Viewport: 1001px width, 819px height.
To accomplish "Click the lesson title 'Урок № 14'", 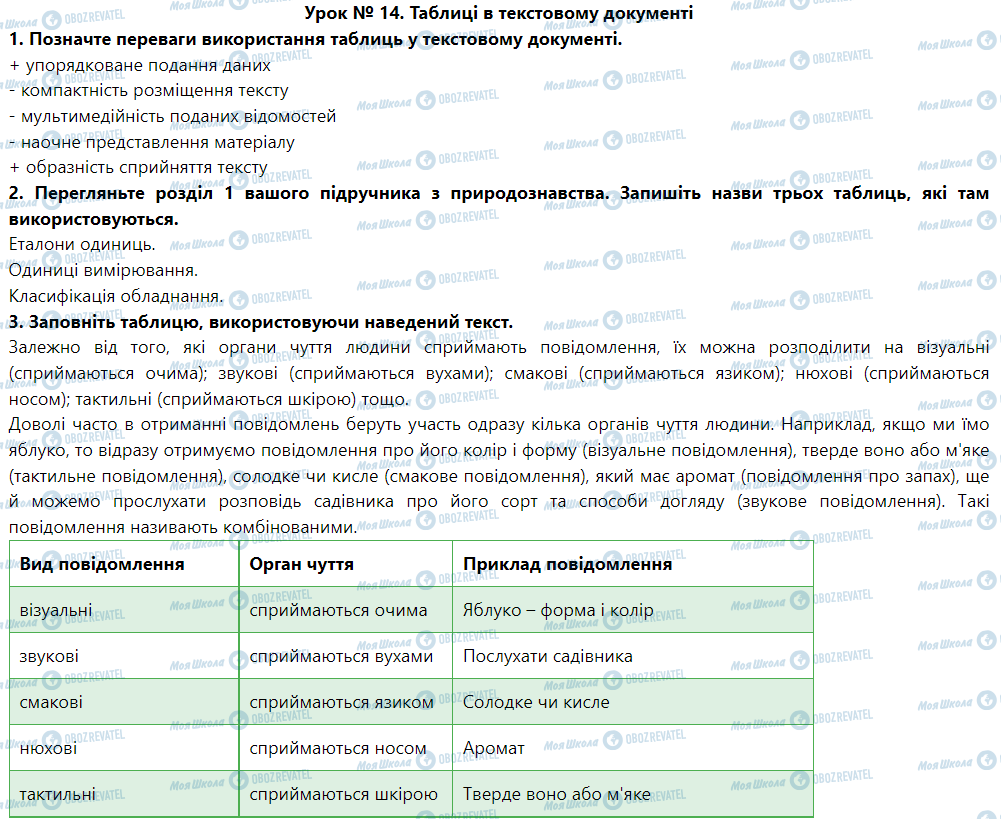I will pyautogui.click(x=499, y=13).
